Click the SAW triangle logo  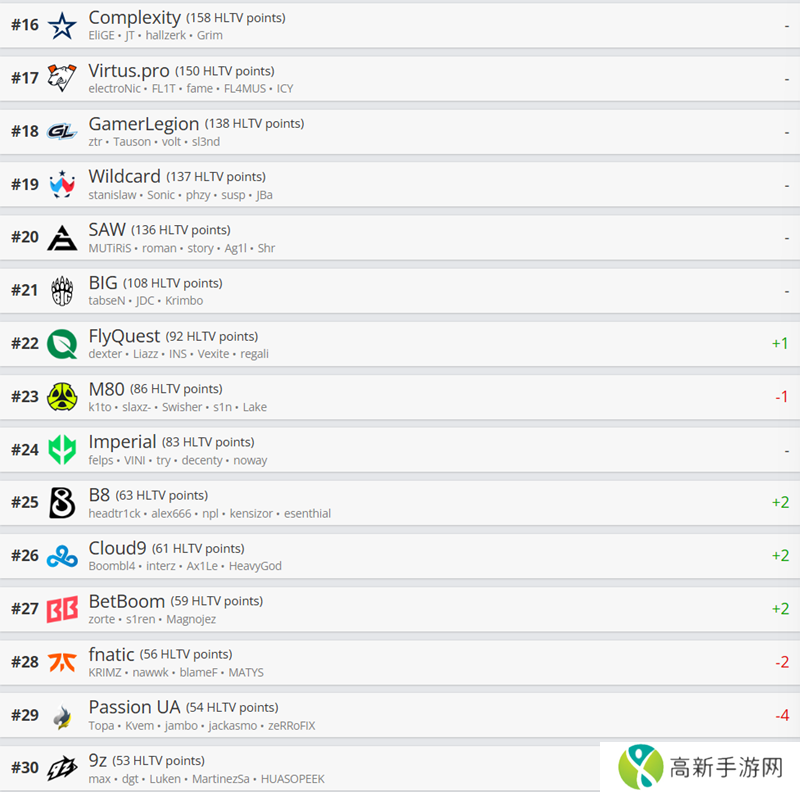pyautogui.click(x=62, y=238)
